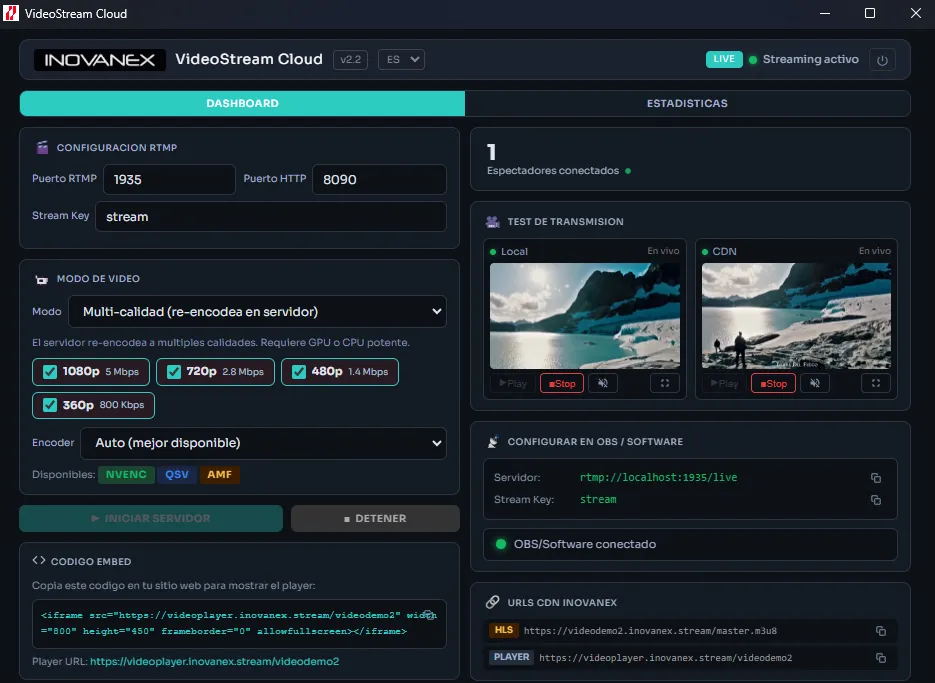Open fullscreen on the CDN player

(x=875, y=383)
